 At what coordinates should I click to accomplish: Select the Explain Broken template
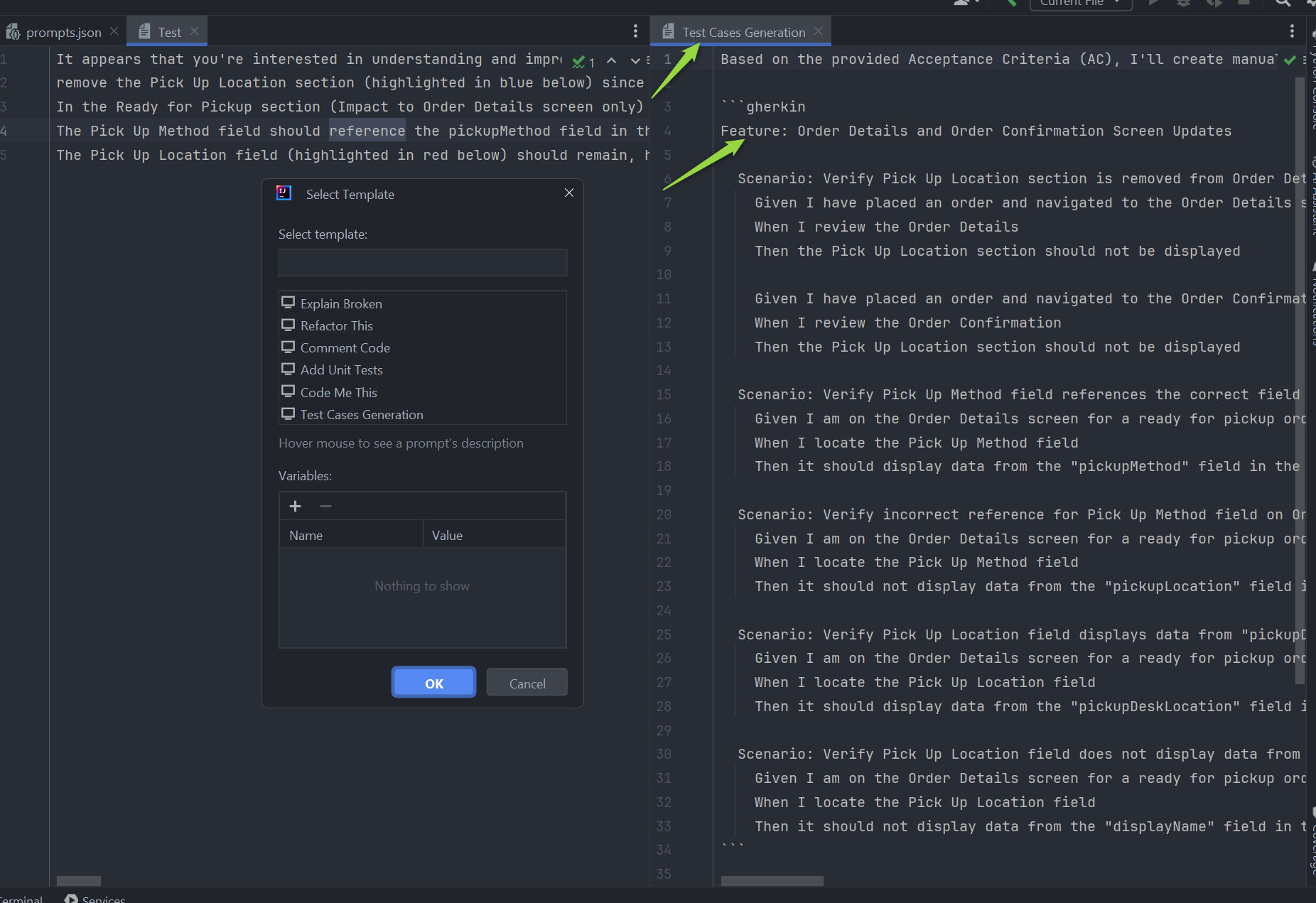[x=422, y=303]
